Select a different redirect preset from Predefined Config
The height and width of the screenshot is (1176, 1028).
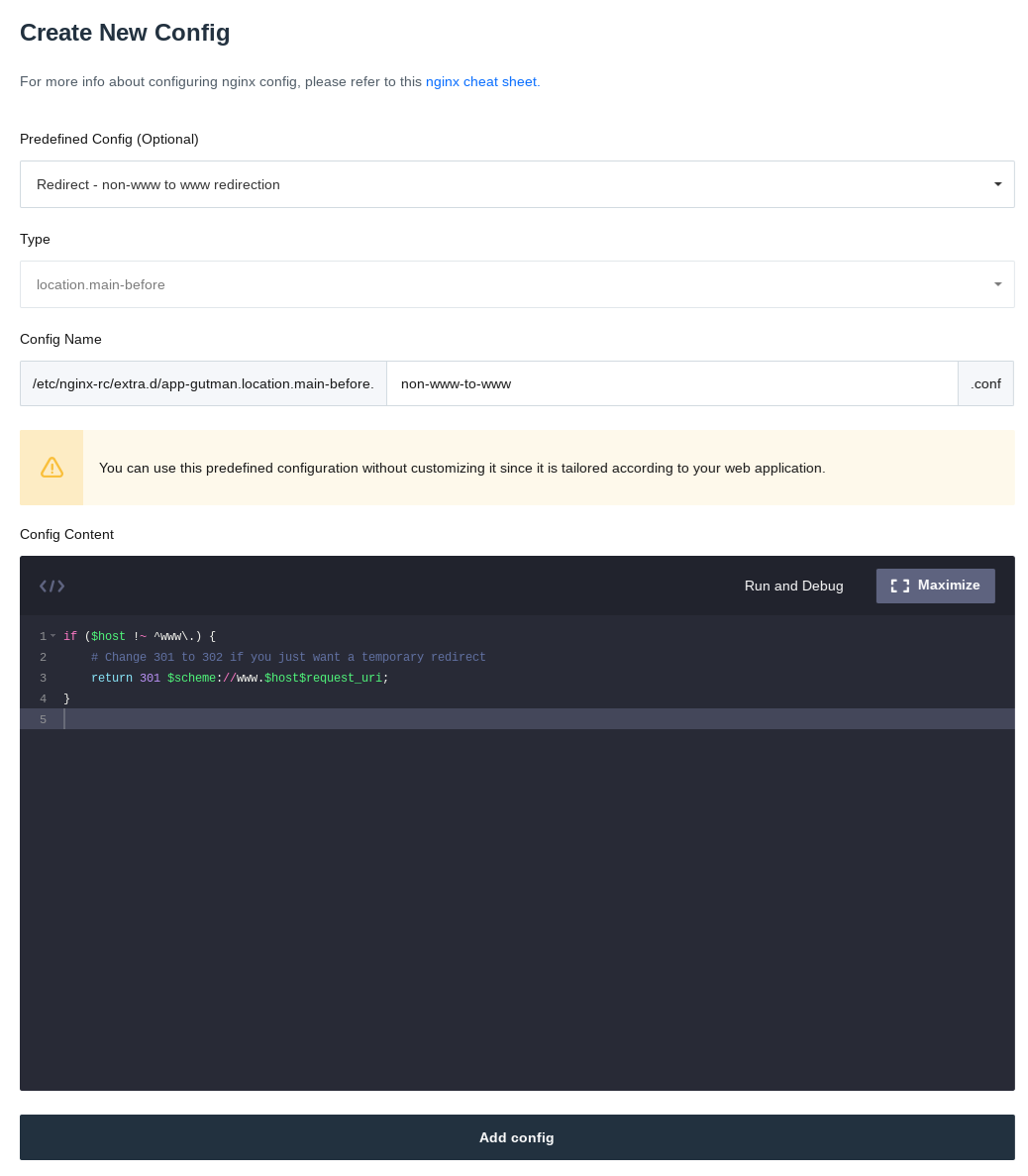point(517,184)
